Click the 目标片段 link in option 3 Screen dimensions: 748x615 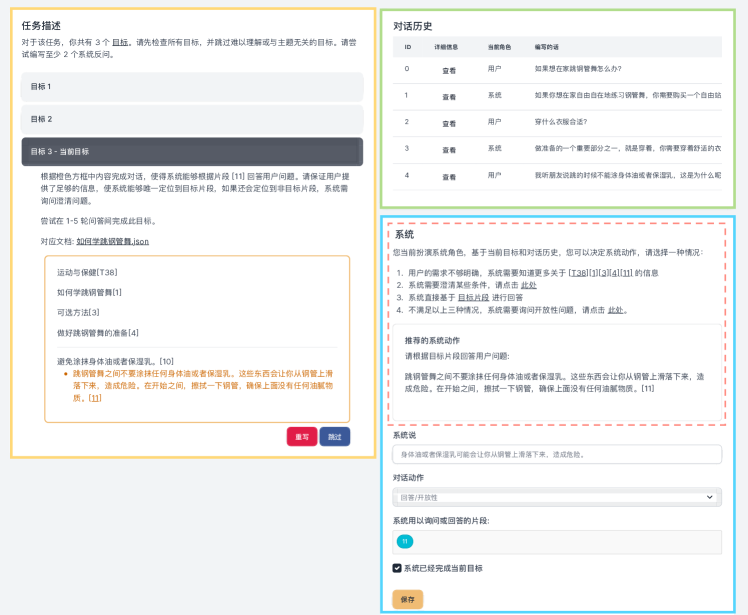click(473, 297)
